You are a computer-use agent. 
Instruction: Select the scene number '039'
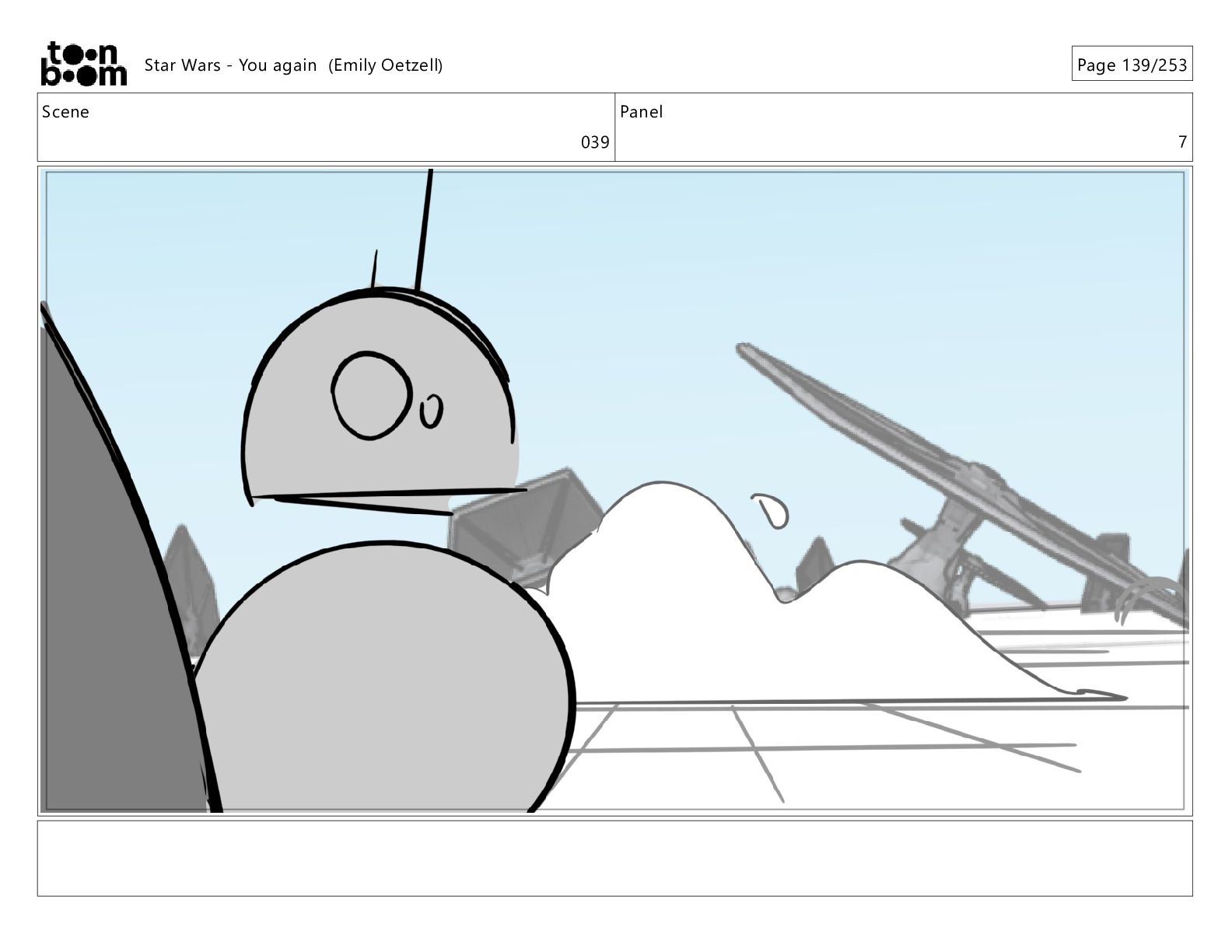595,142
